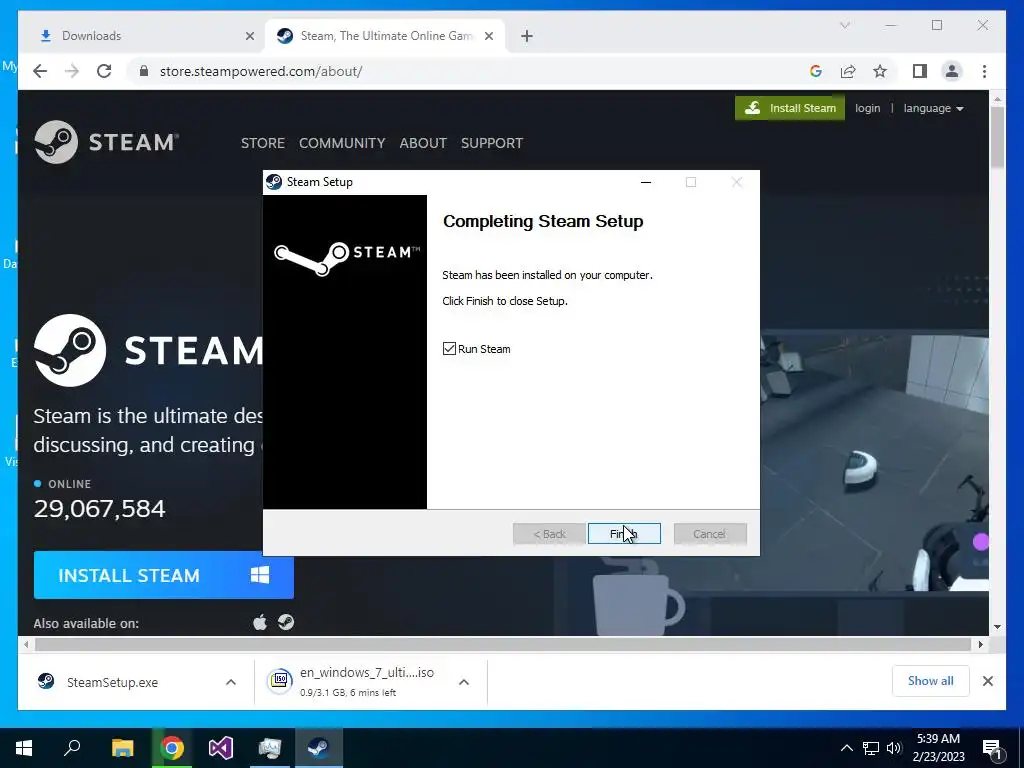Open ABOUT menu item

click(423, 143)
